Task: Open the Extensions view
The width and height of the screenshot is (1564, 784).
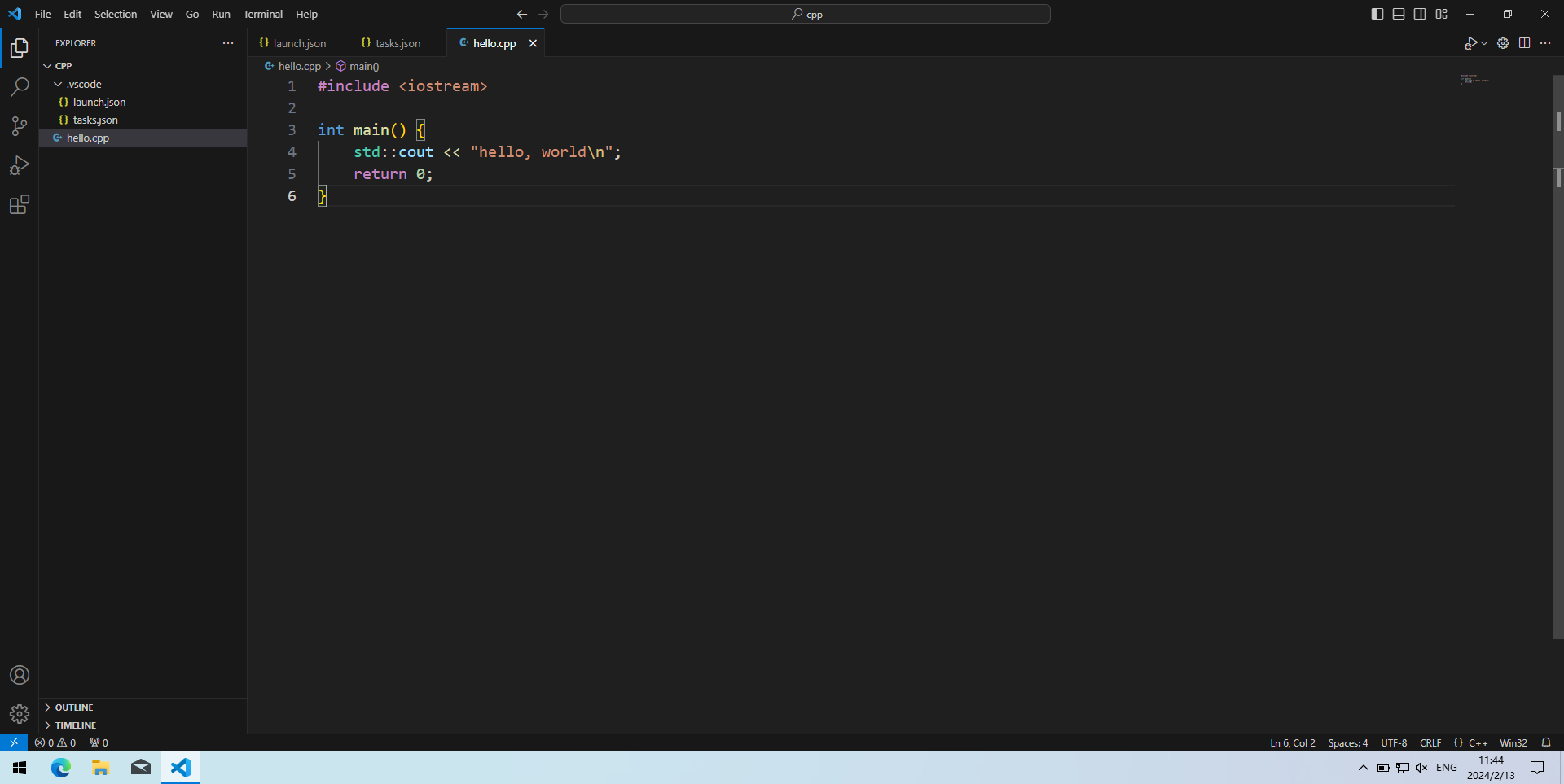Action: pos(20,204)
